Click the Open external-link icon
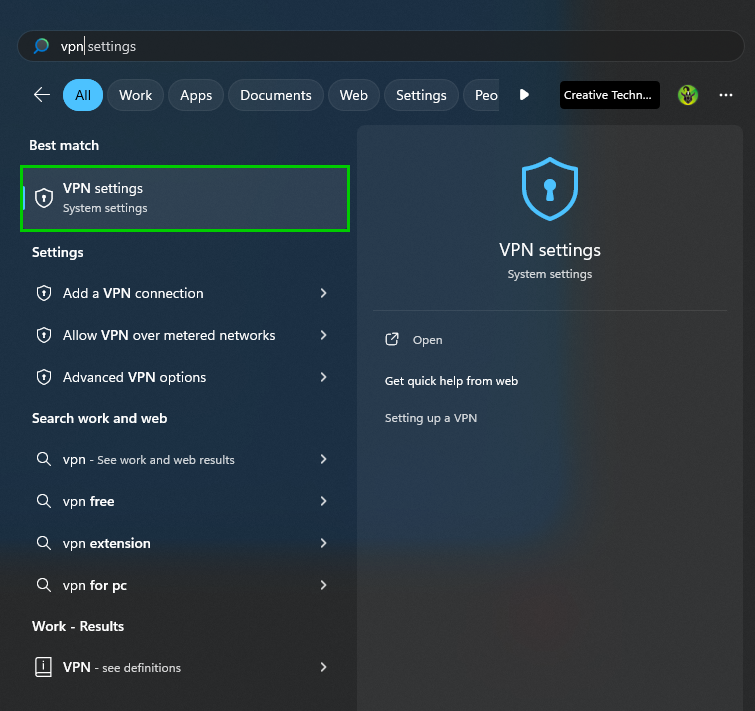 [x=392, y=339]
